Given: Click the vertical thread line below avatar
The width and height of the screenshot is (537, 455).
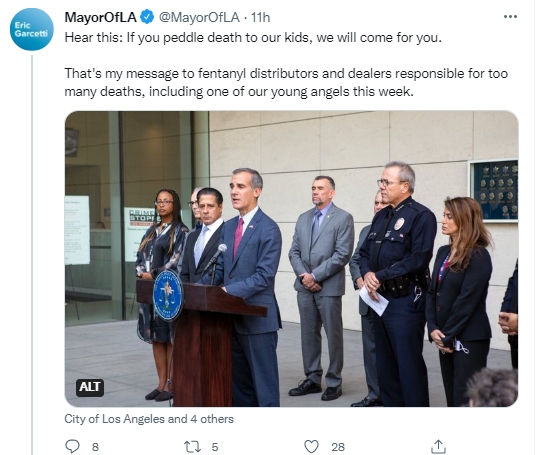Looking at the screenshot, I should click(x=32, y=255).
